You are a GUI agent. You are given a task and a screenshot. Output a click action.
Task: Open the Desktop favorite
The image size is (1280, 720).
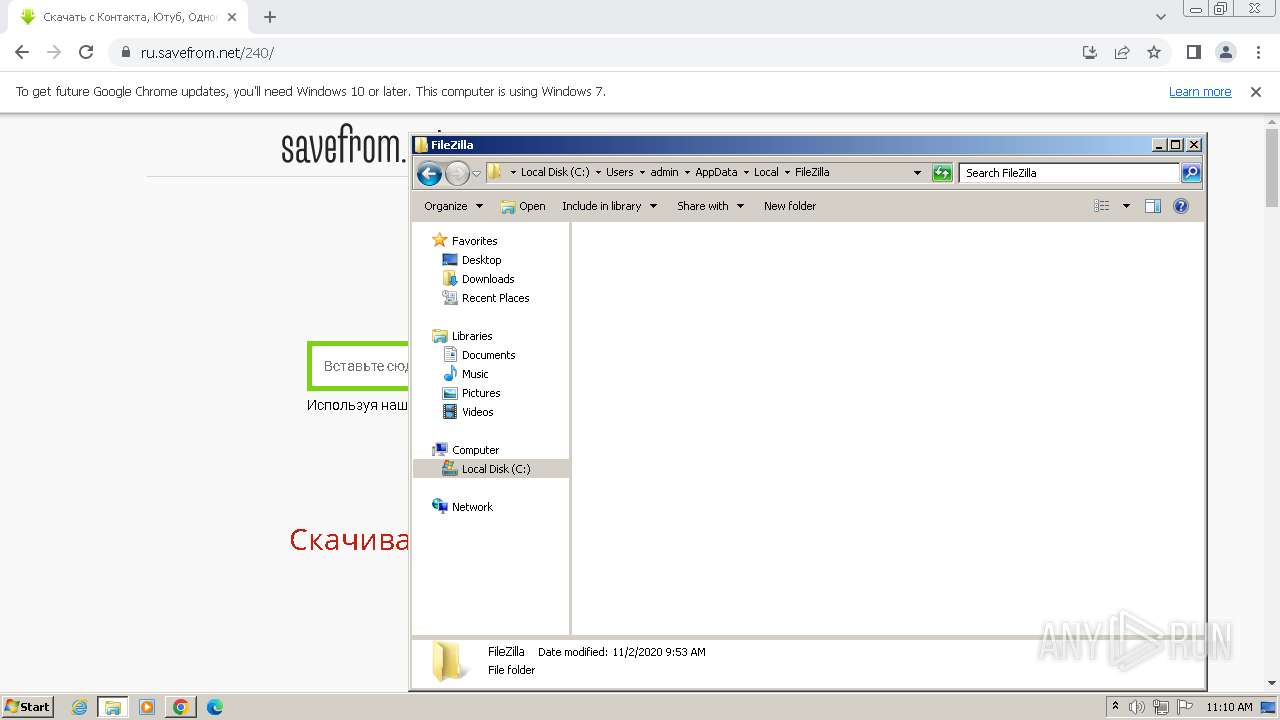click(481, 260)
